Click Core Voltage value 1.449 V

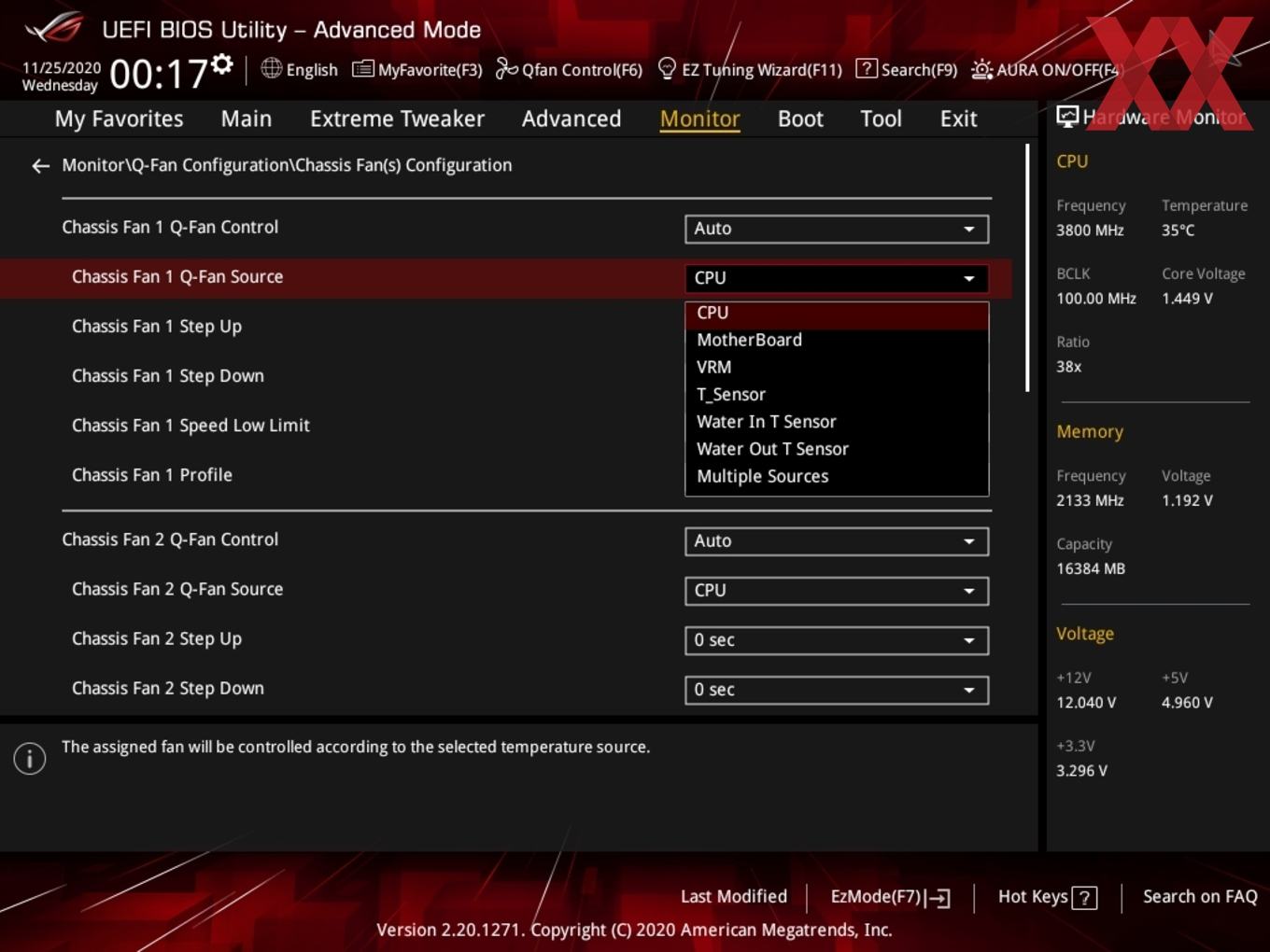1187,299
